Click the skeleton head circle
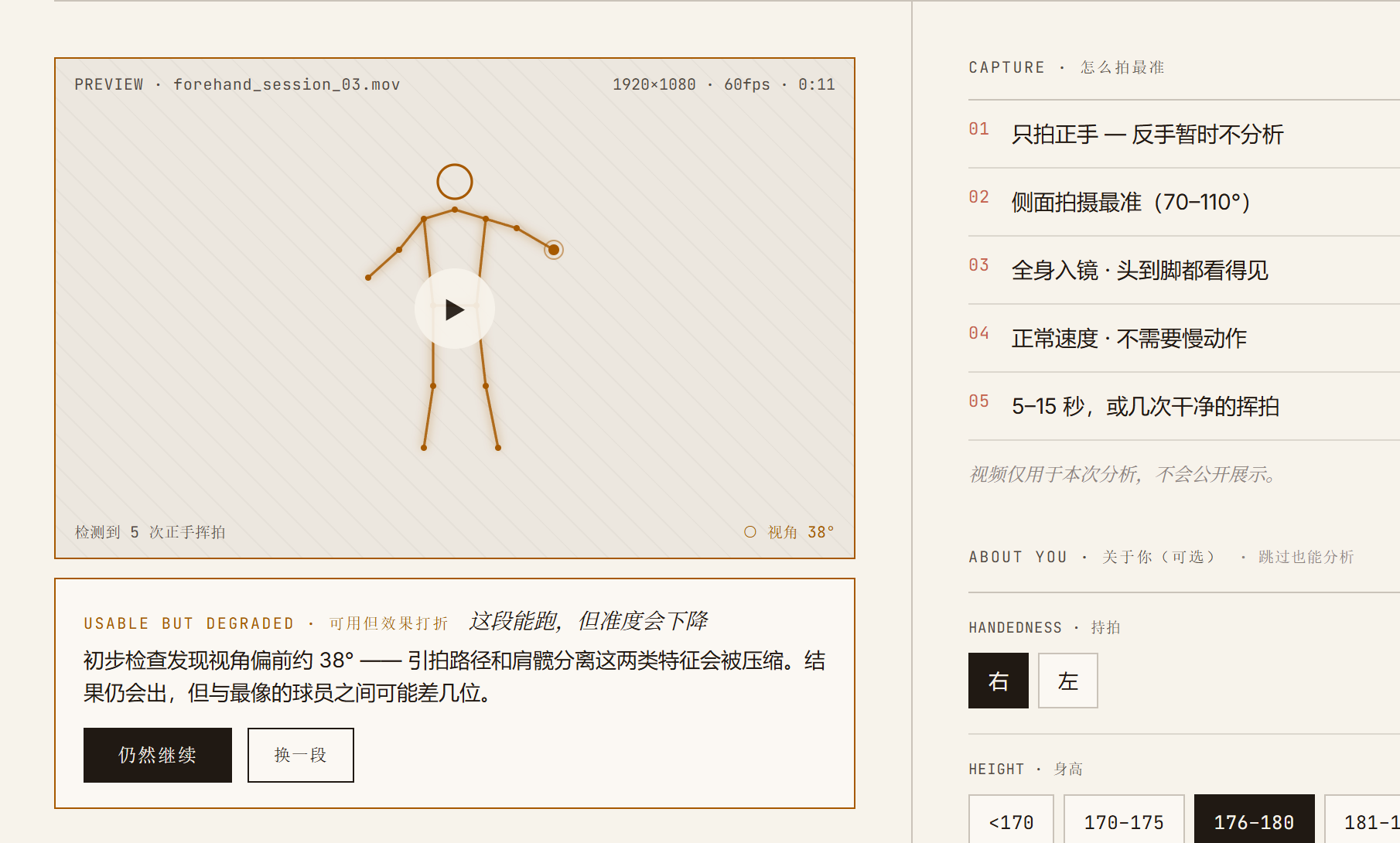The width and height of the screenshot is (1400, 843). click(455, 182)
